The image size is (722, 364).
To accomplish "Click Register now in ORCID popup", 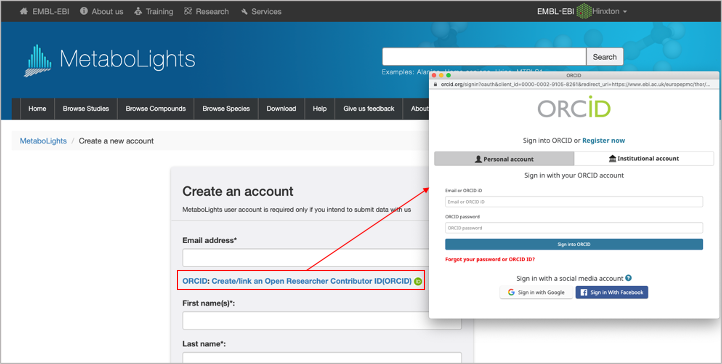I will [x=604, y=140].
